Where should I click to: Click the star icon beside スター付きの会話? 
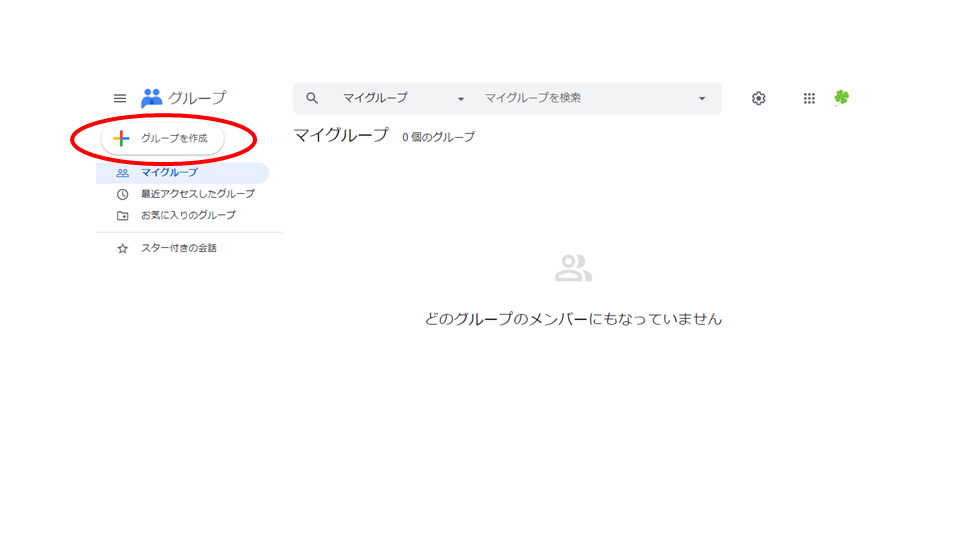pos(122,248)
